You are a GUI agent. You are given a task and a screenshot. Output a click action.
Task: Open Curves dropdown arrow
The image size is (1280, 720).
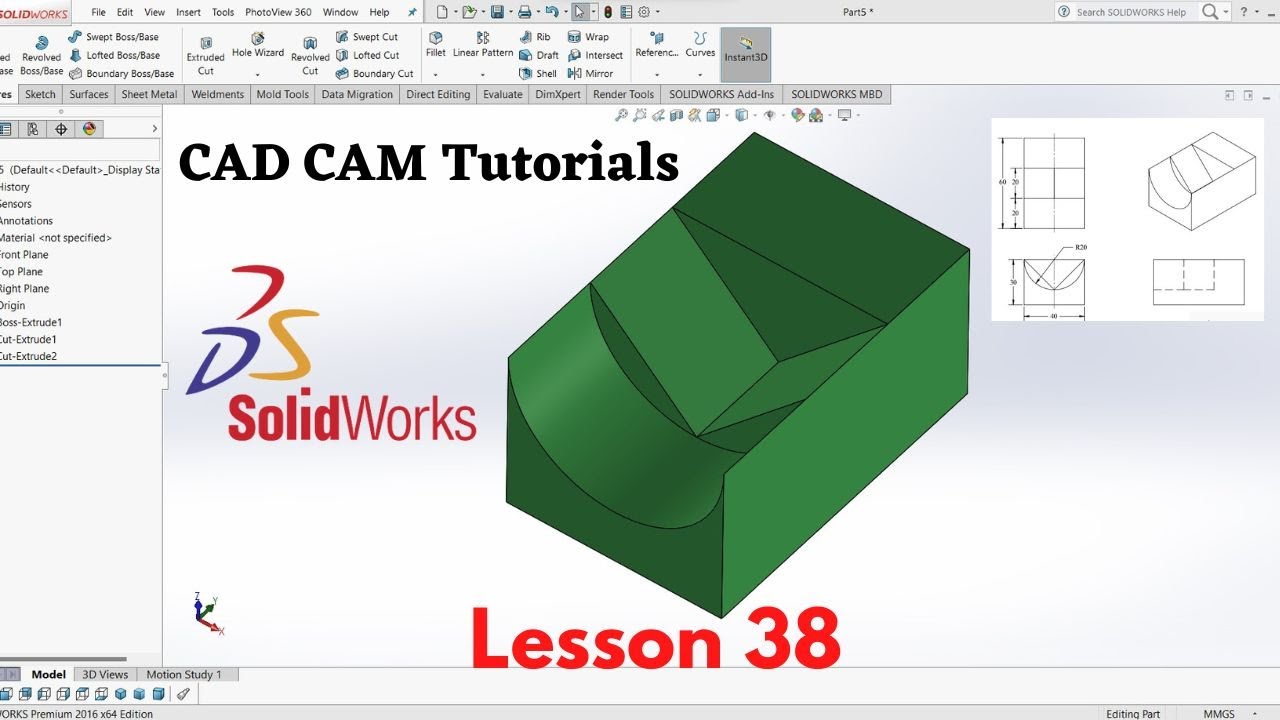(700, 75)
